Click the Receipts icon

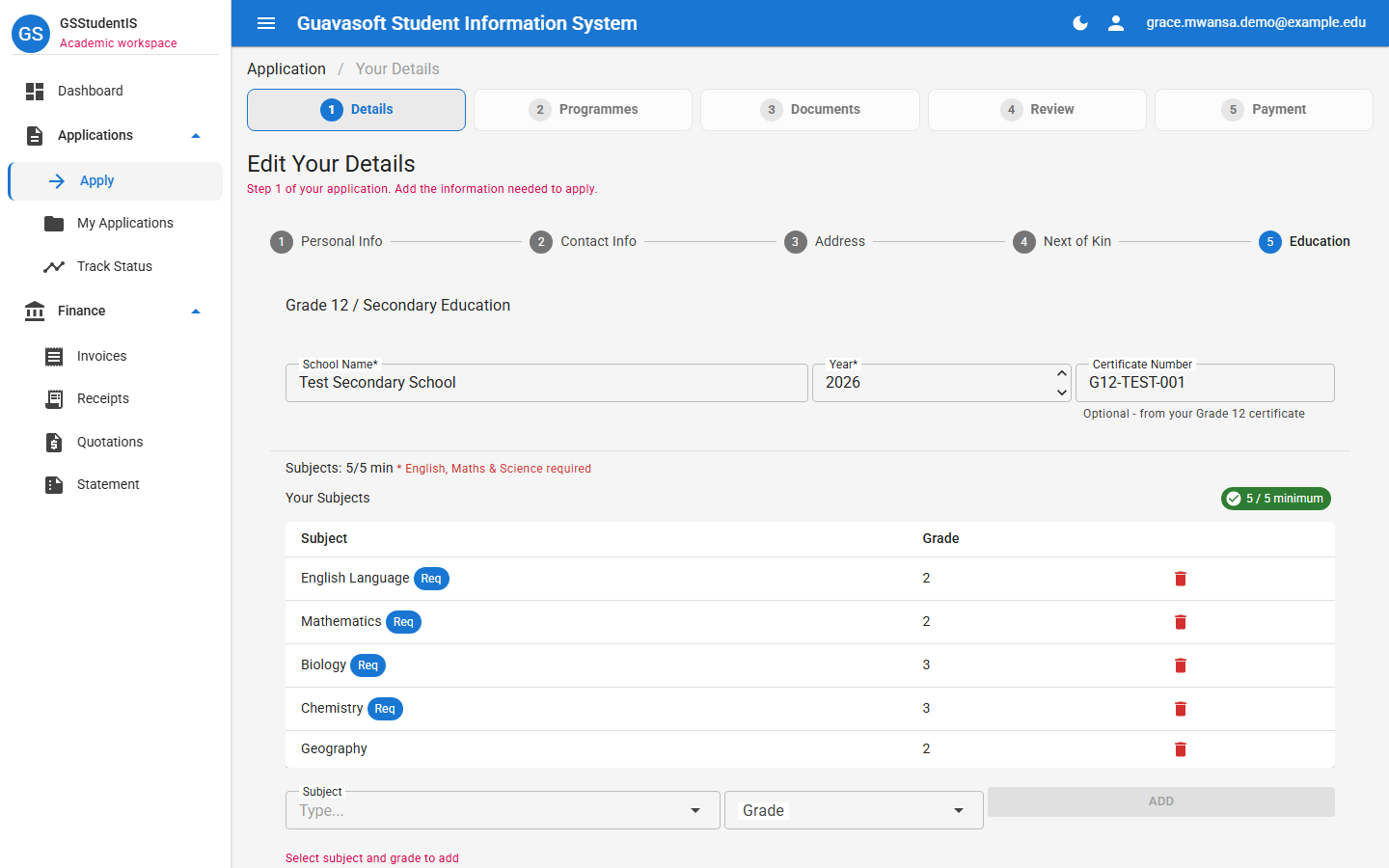click(54, 399)
